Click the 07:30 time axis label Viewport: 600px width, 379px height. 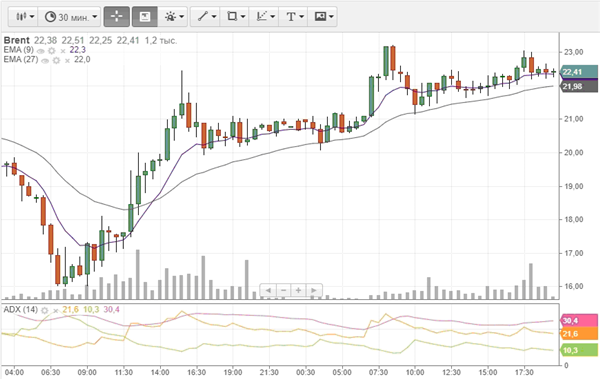click(378, 372)
